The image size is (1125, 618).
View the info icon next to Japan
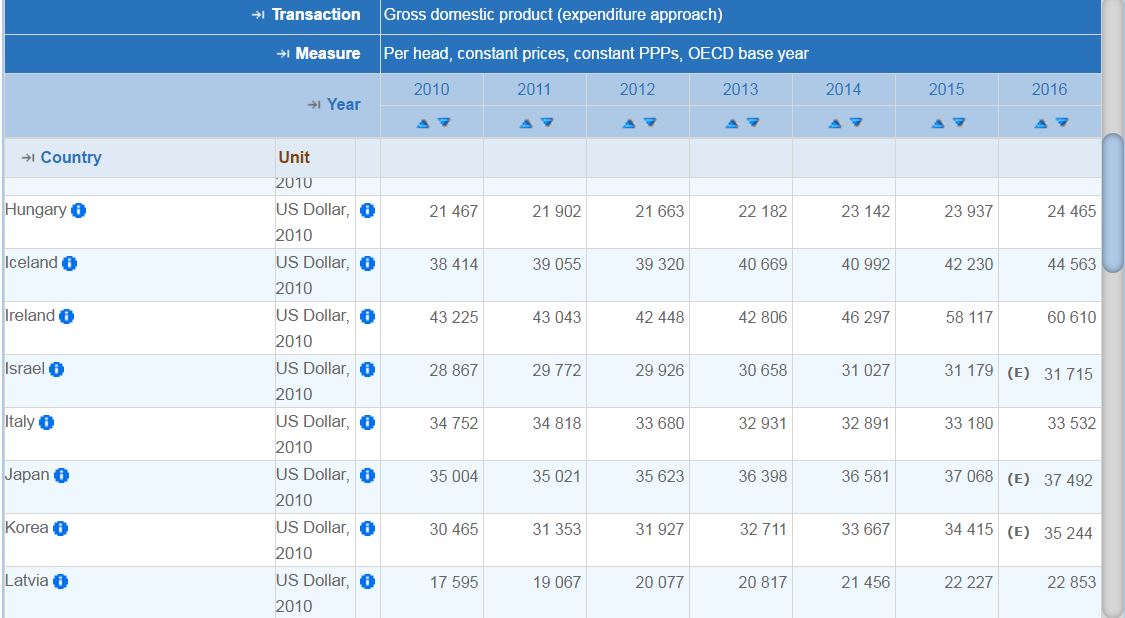click(x=62, y=476)
